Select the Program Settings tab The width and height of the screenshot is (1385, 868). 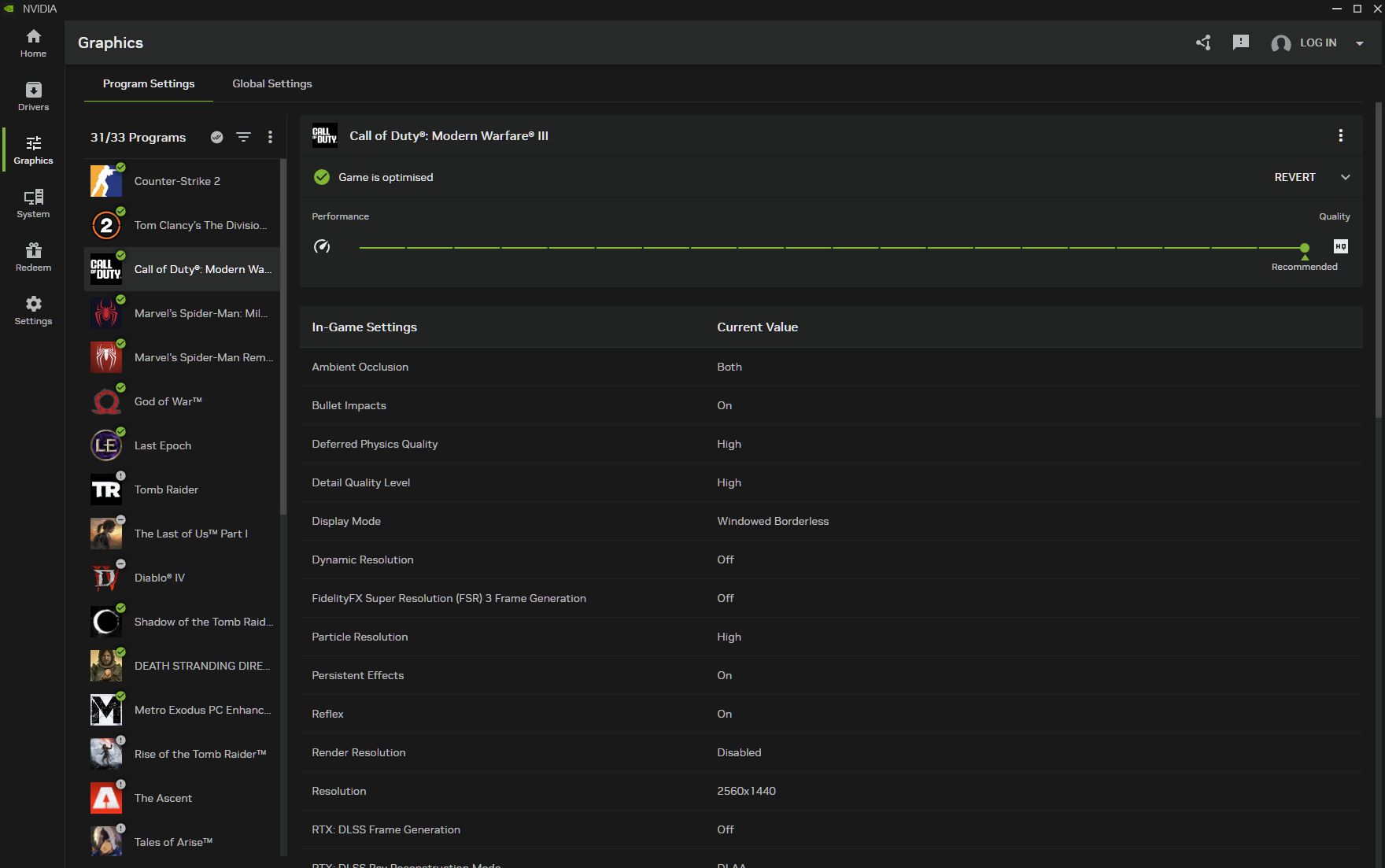point(149,83)
